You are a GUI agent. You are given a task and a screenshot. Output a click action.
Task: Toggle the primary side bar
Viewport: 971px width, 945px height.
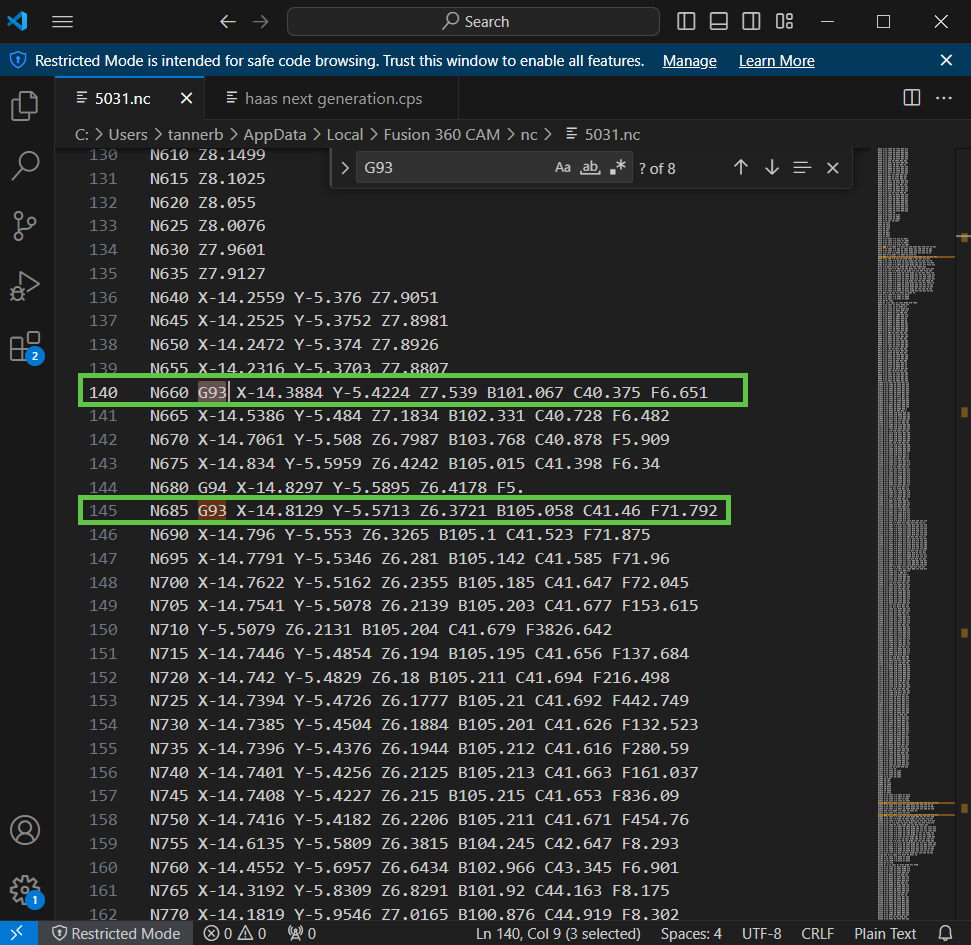tap(686, 22)
